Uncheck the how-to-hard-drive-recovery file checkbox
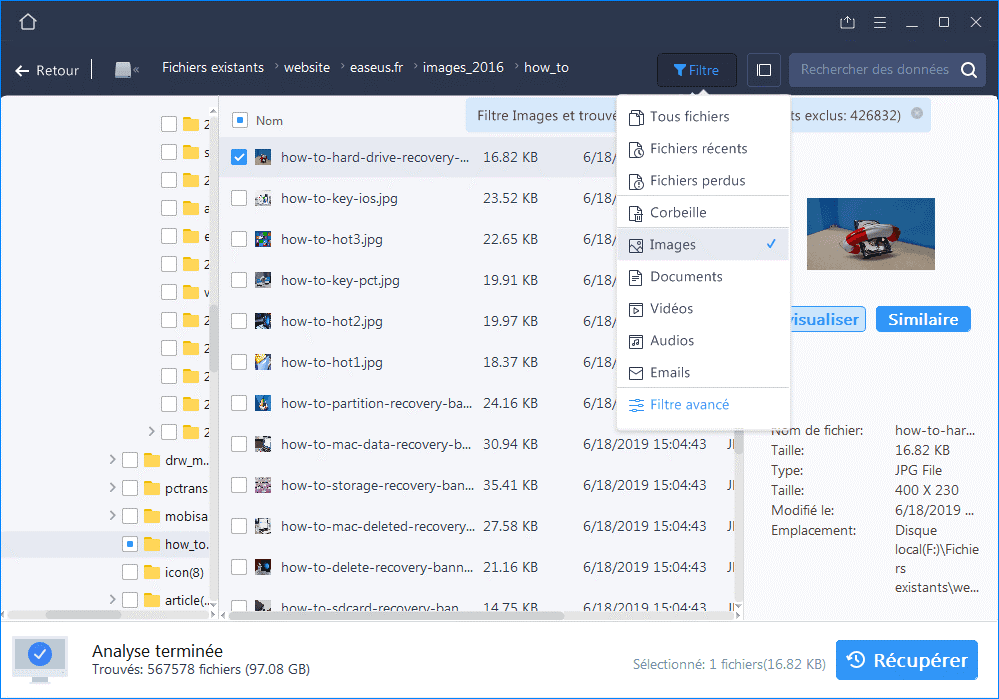Image resolution: width=999 pixels, height=699 pixels. pyautogui.click(x=239, y=157)
